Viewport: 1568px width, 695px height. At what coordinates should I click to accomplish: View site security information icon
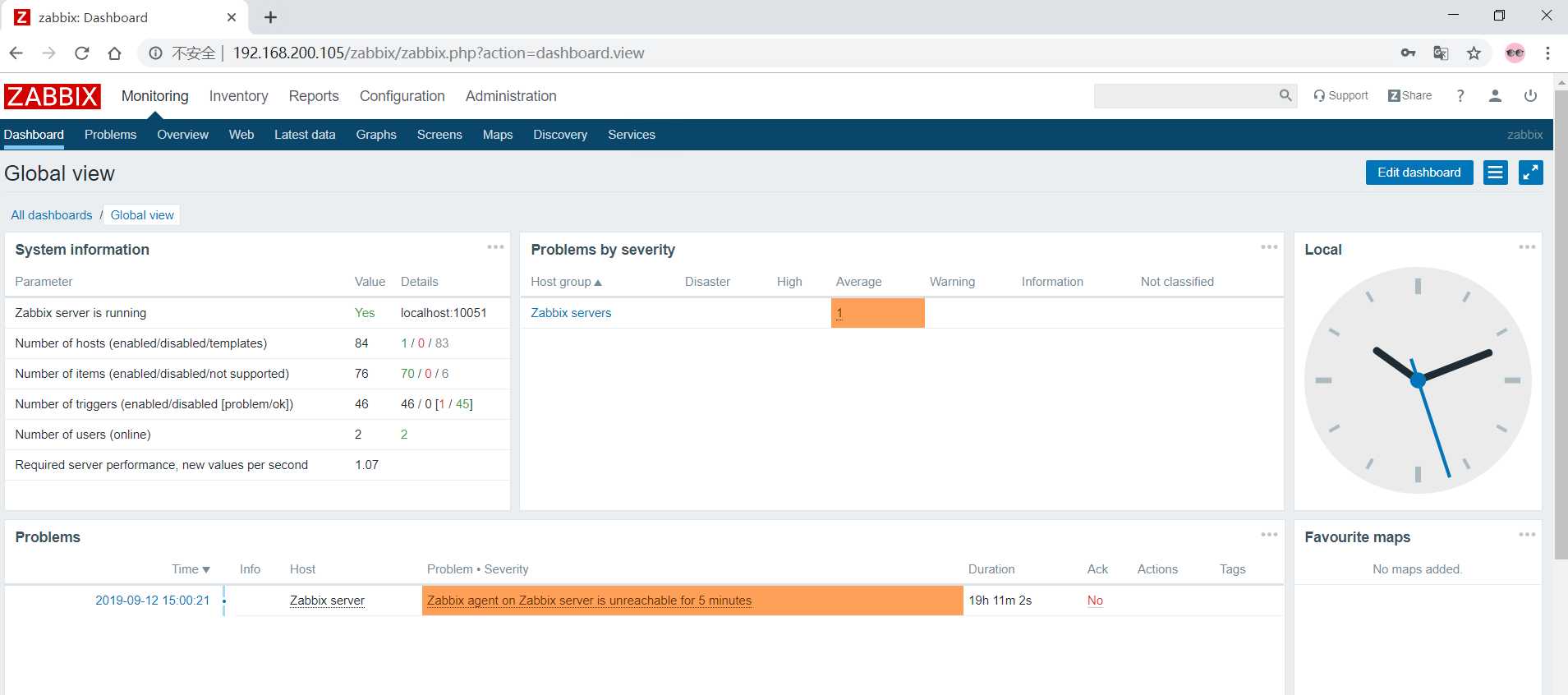[155, 53]
